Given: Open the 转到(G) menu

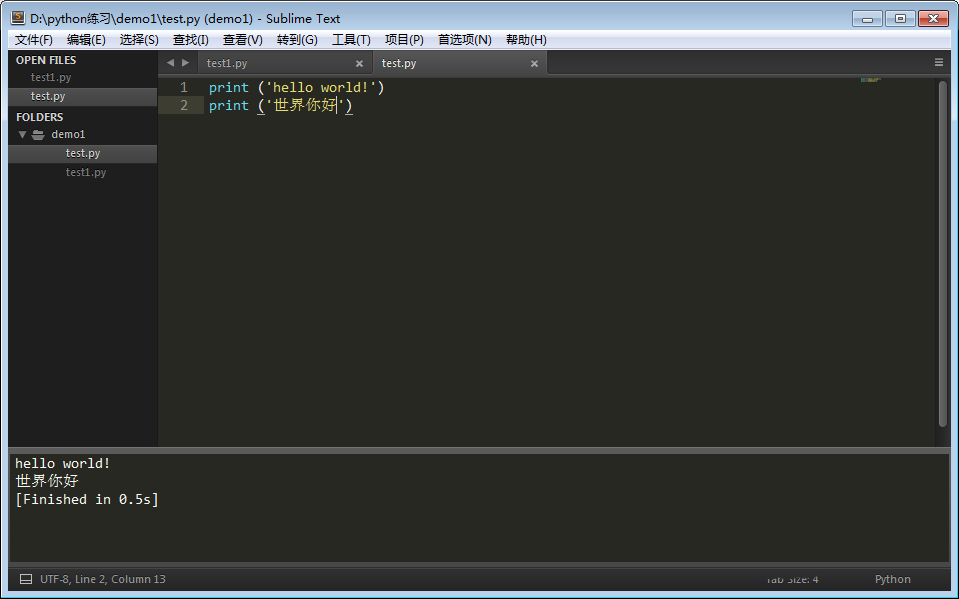Looking at the screenshot, I should point(297,40).
